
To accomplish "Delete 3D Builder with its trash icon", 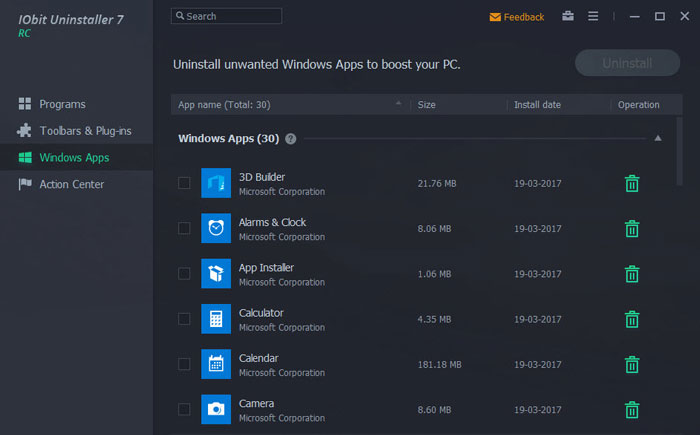I will click(632, 184).
